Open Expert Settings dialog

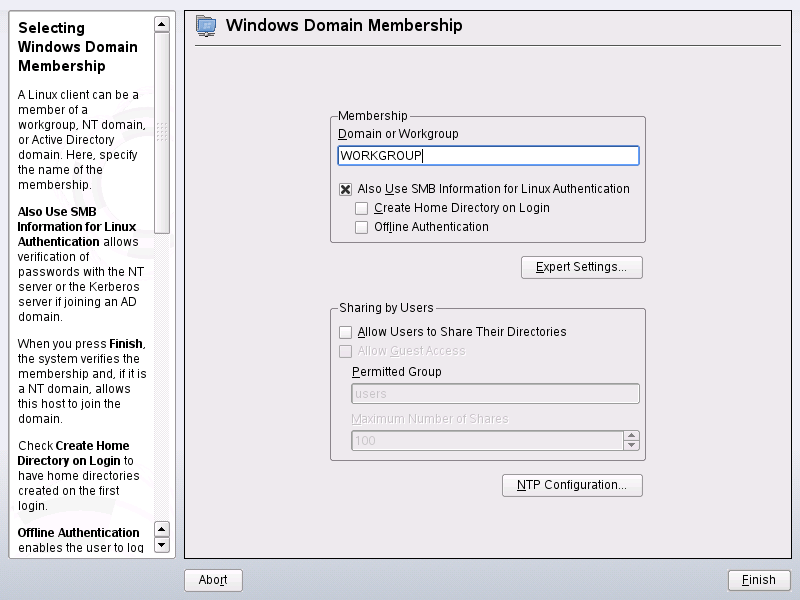[x=582, y=267]
